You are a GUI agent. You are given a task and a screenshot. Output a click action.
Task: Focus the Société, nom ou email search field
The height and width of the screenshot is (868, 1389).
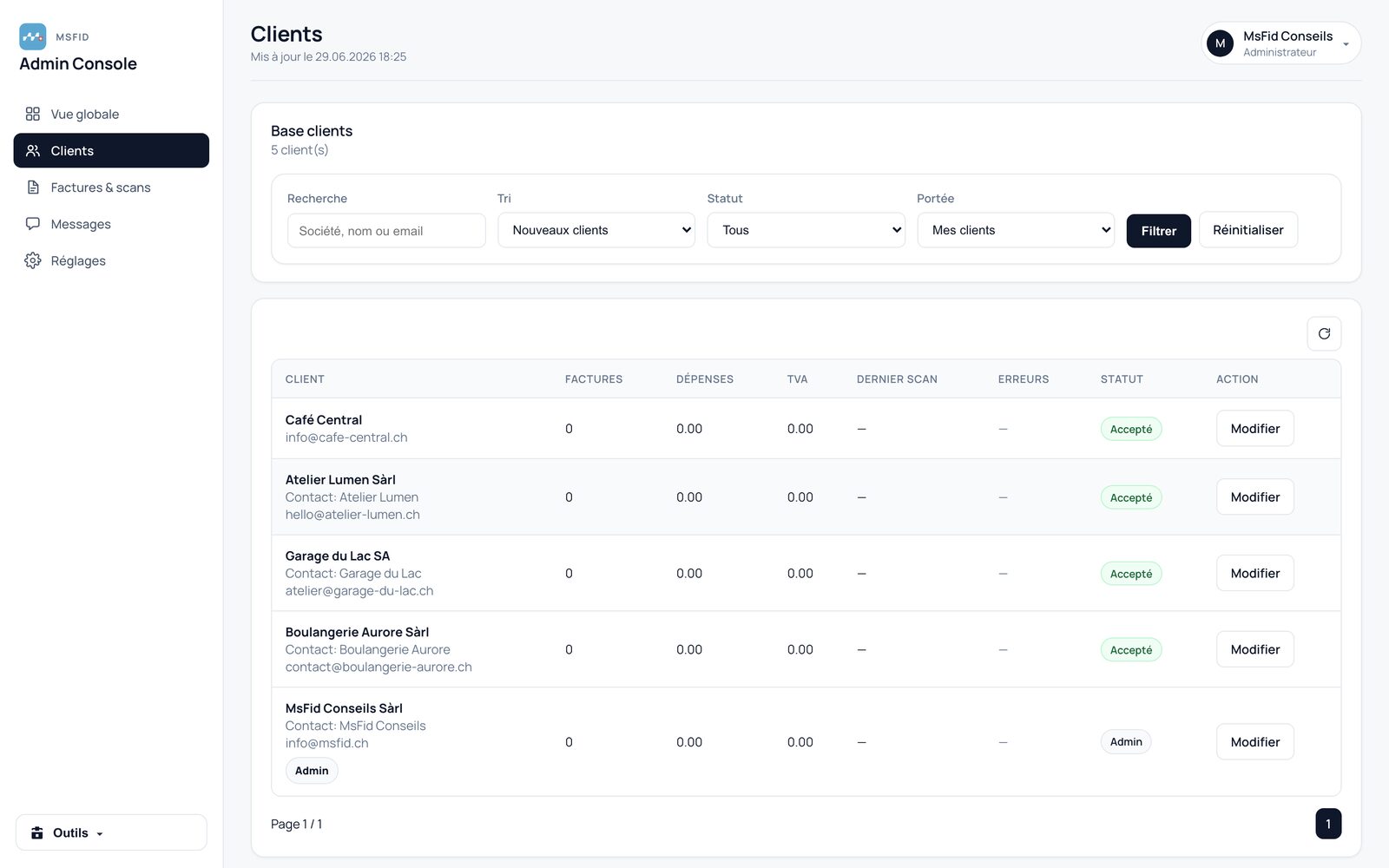coord(386,231)
